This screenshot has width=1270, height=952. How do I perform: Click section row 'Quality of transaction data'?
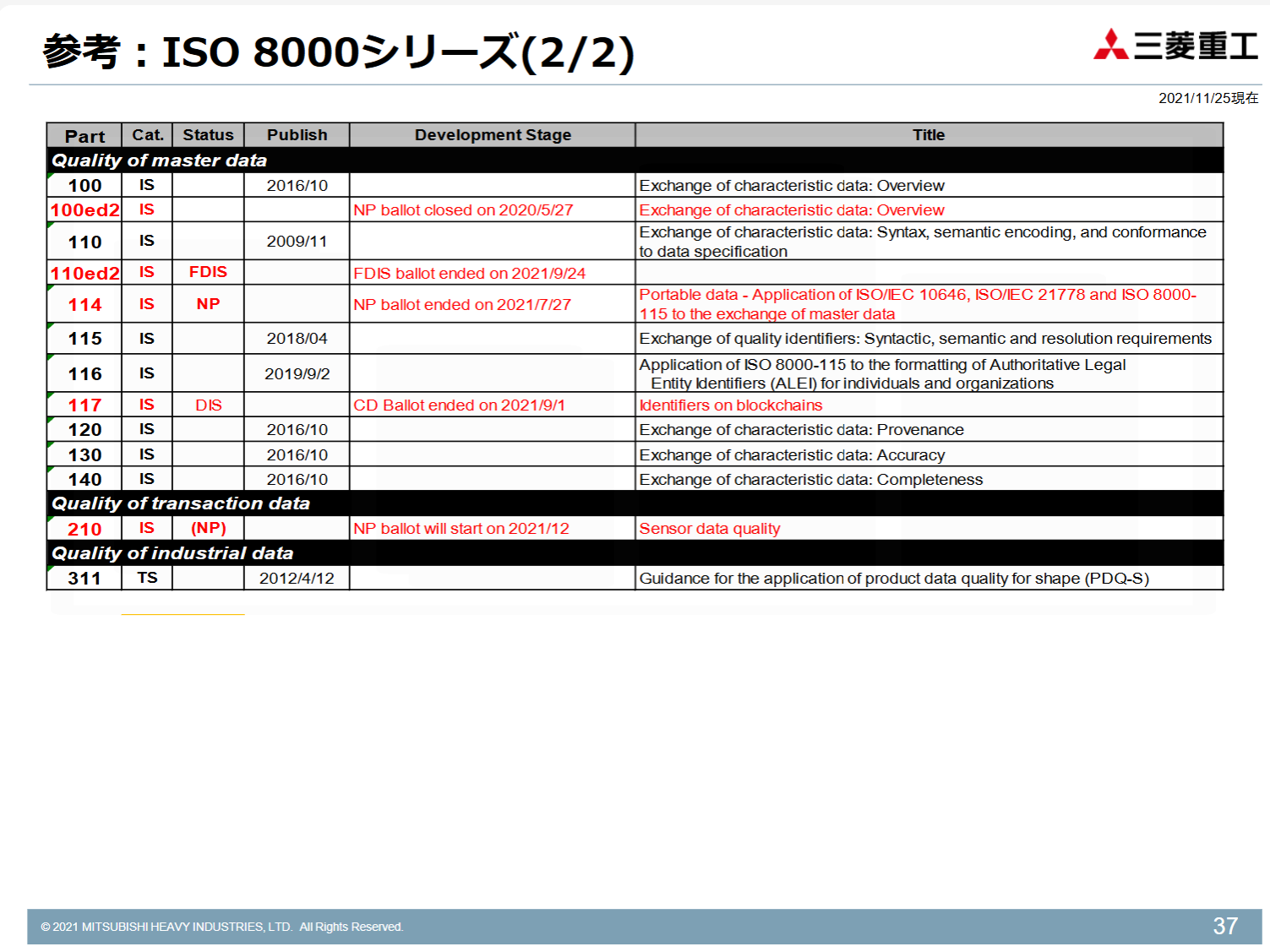pyautogui.click(x=635, y=503)
